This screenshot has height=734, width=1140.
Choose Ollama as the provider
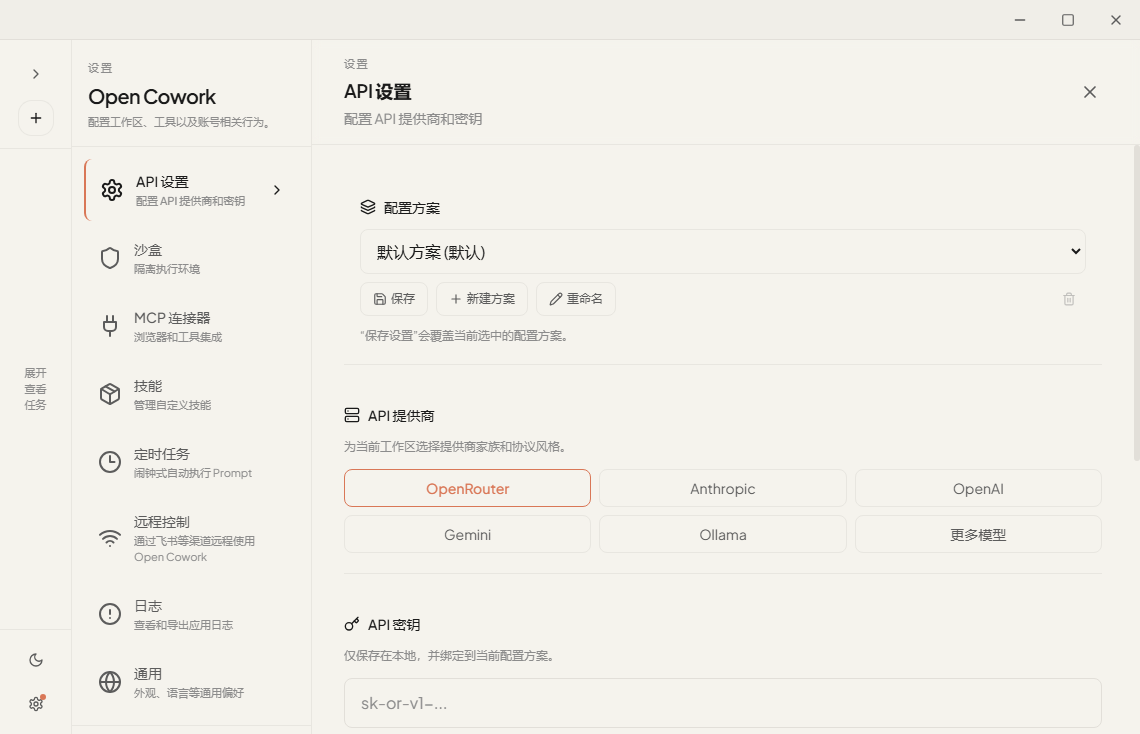click(722, 534)
